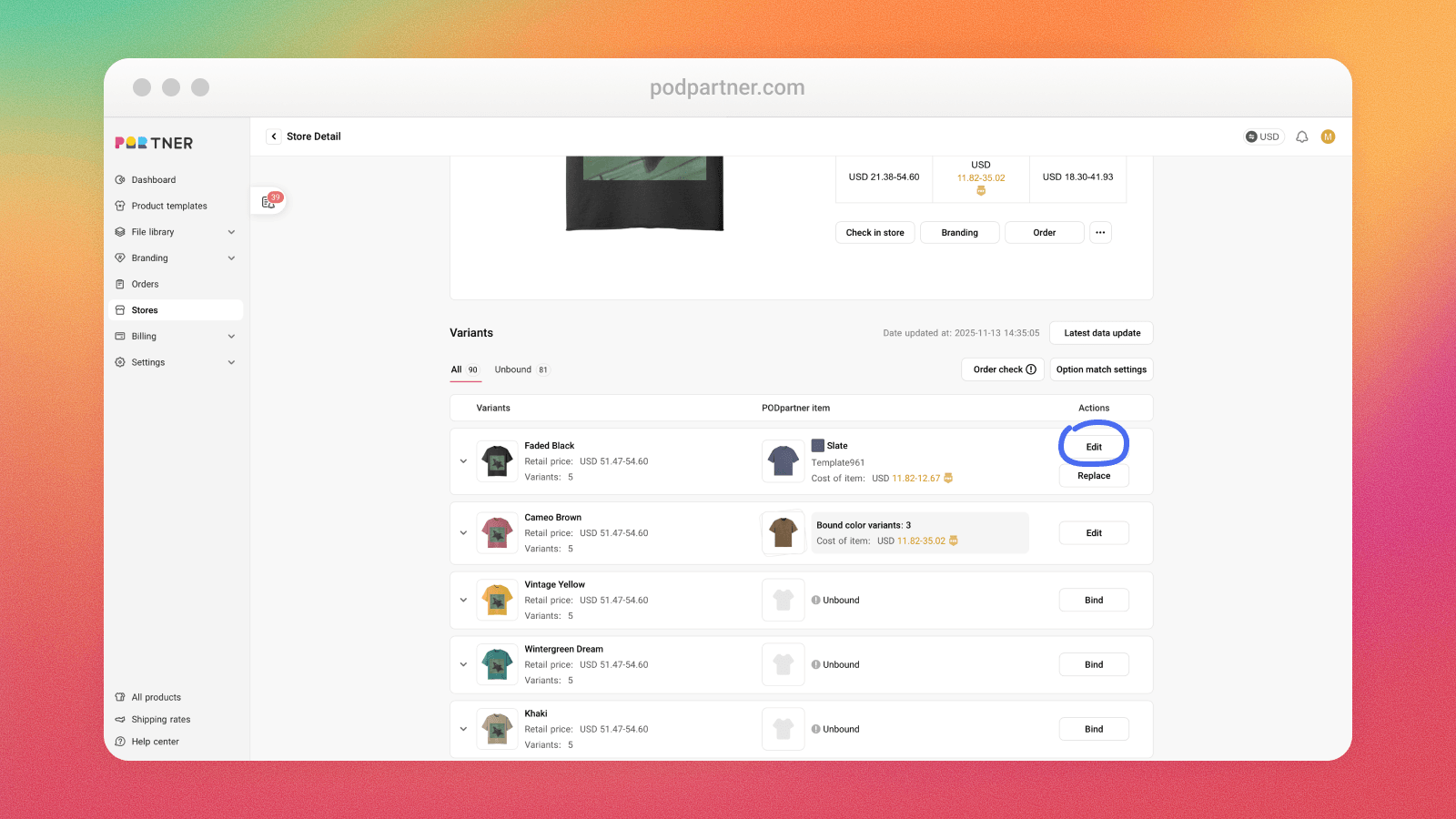Select Stores in the sidebar
Screen dimensions: 1456x819
176,310
